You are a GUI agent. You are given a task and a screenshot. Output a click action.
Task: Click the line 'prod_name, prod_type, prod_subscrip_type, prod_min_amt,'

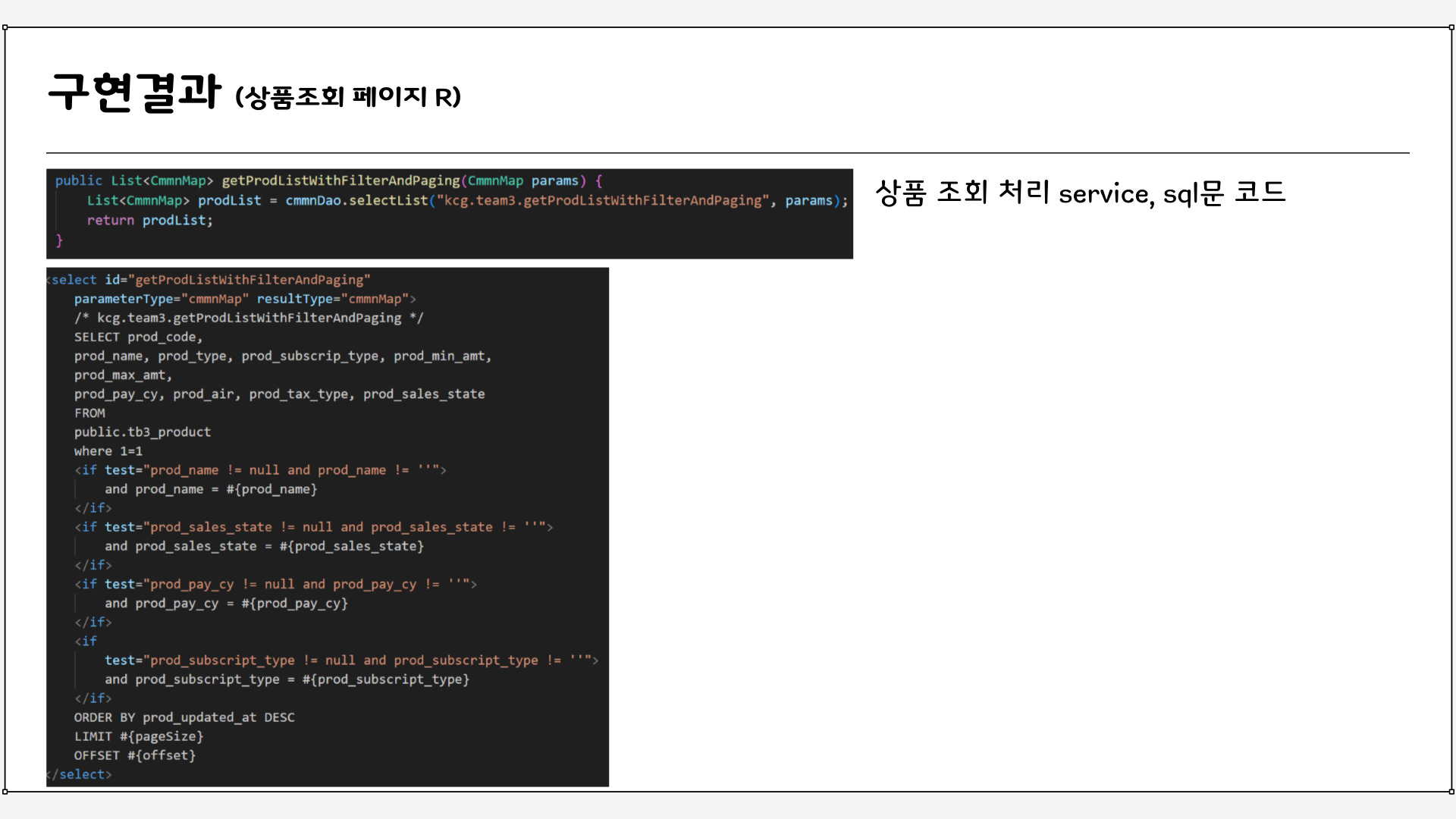coord(283,356)
